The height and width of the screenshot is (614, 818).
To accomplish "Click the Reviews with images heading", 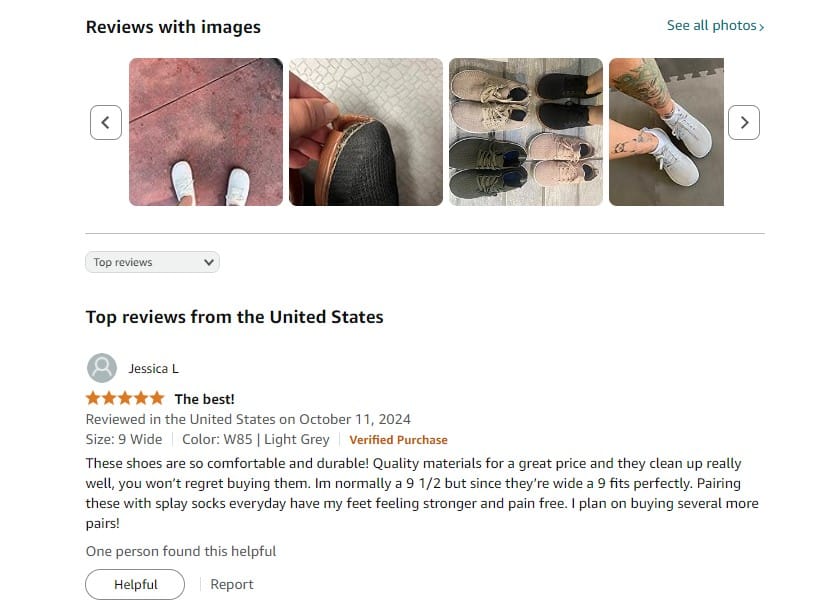I will coord(173,27).
